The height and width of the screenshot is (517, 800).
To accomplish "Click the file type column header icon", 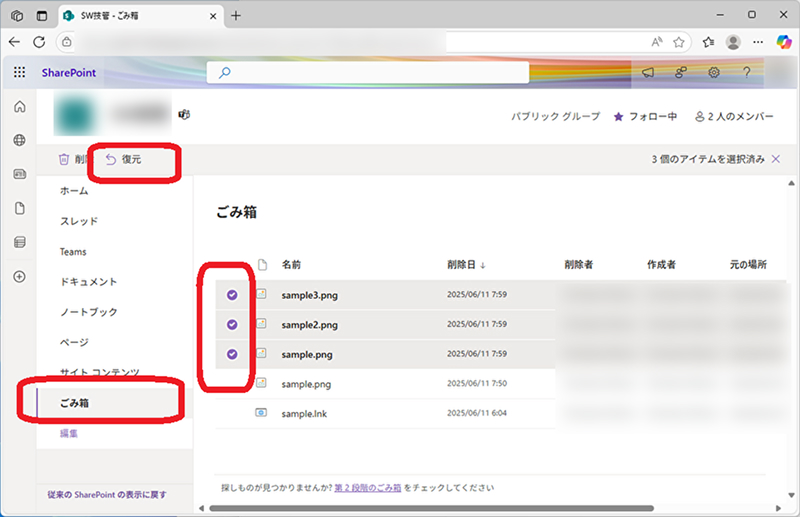I will pyautogui.click(x=262, y=264).
